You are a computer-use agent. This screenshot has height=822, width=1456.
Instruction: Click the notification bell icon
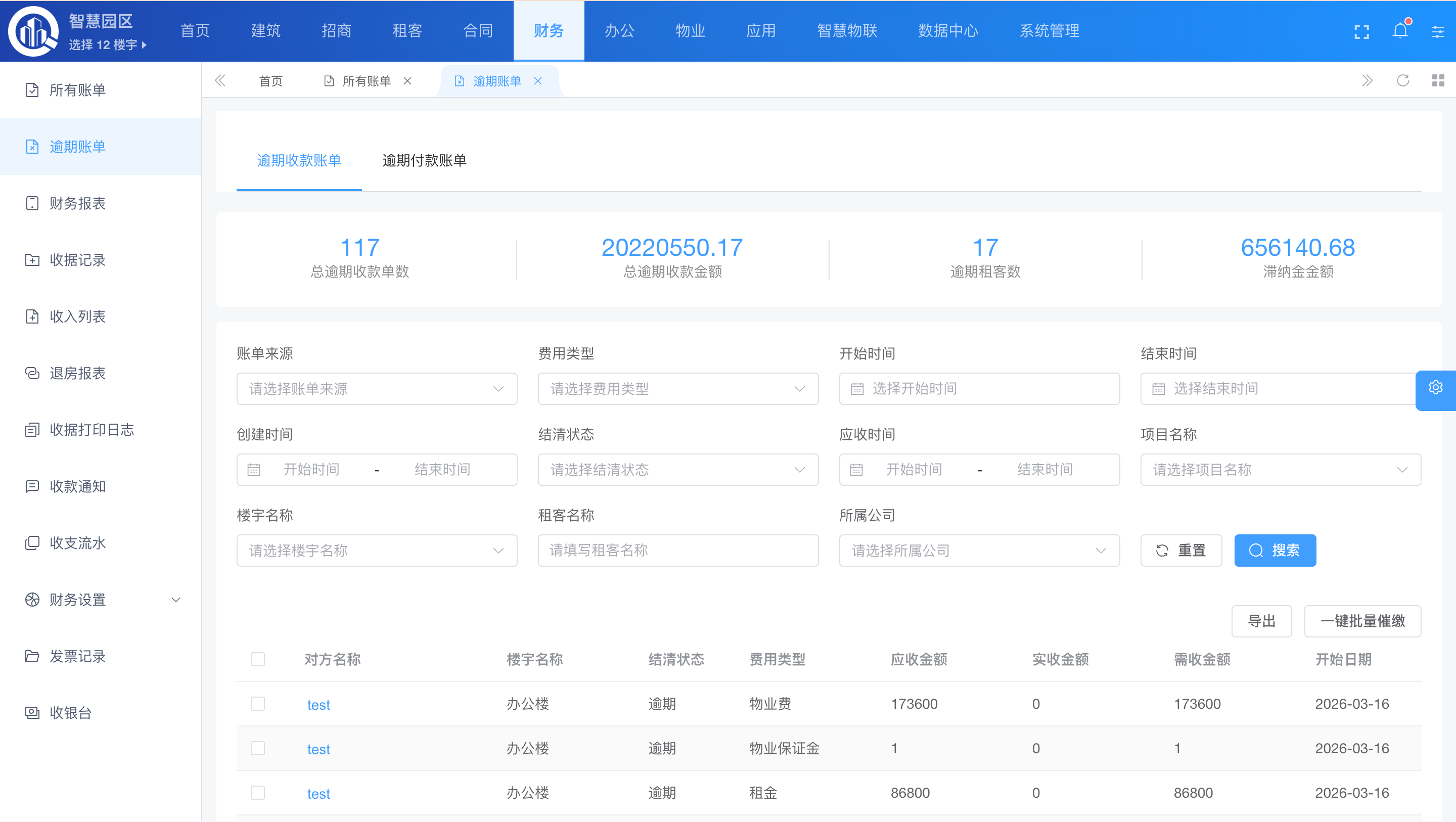tap(1400, 31)
